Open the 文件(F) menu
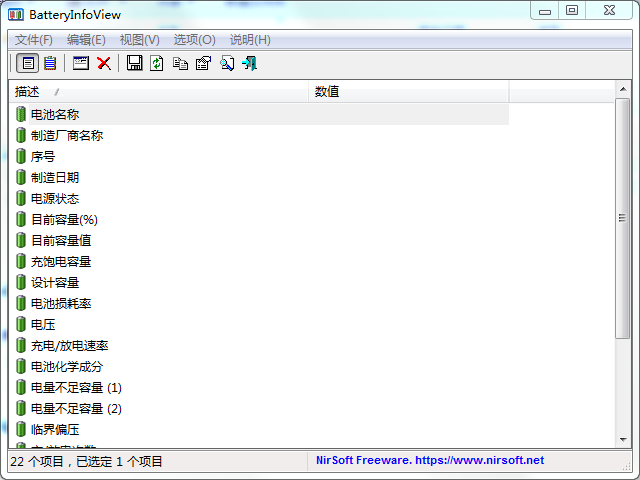 click(x=34, y=40)
